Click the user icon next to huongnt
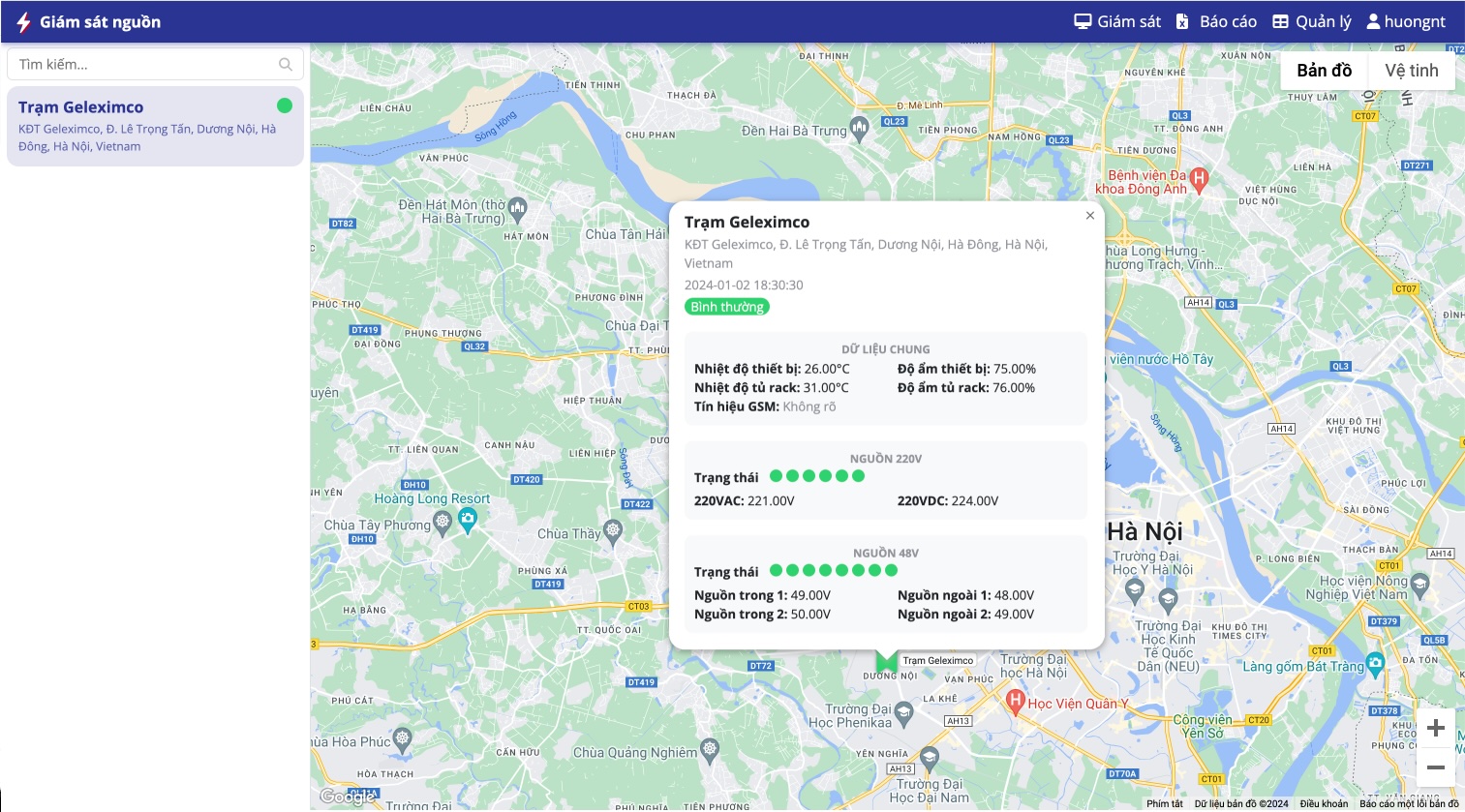1465x812 pixels. point(1372,20)
